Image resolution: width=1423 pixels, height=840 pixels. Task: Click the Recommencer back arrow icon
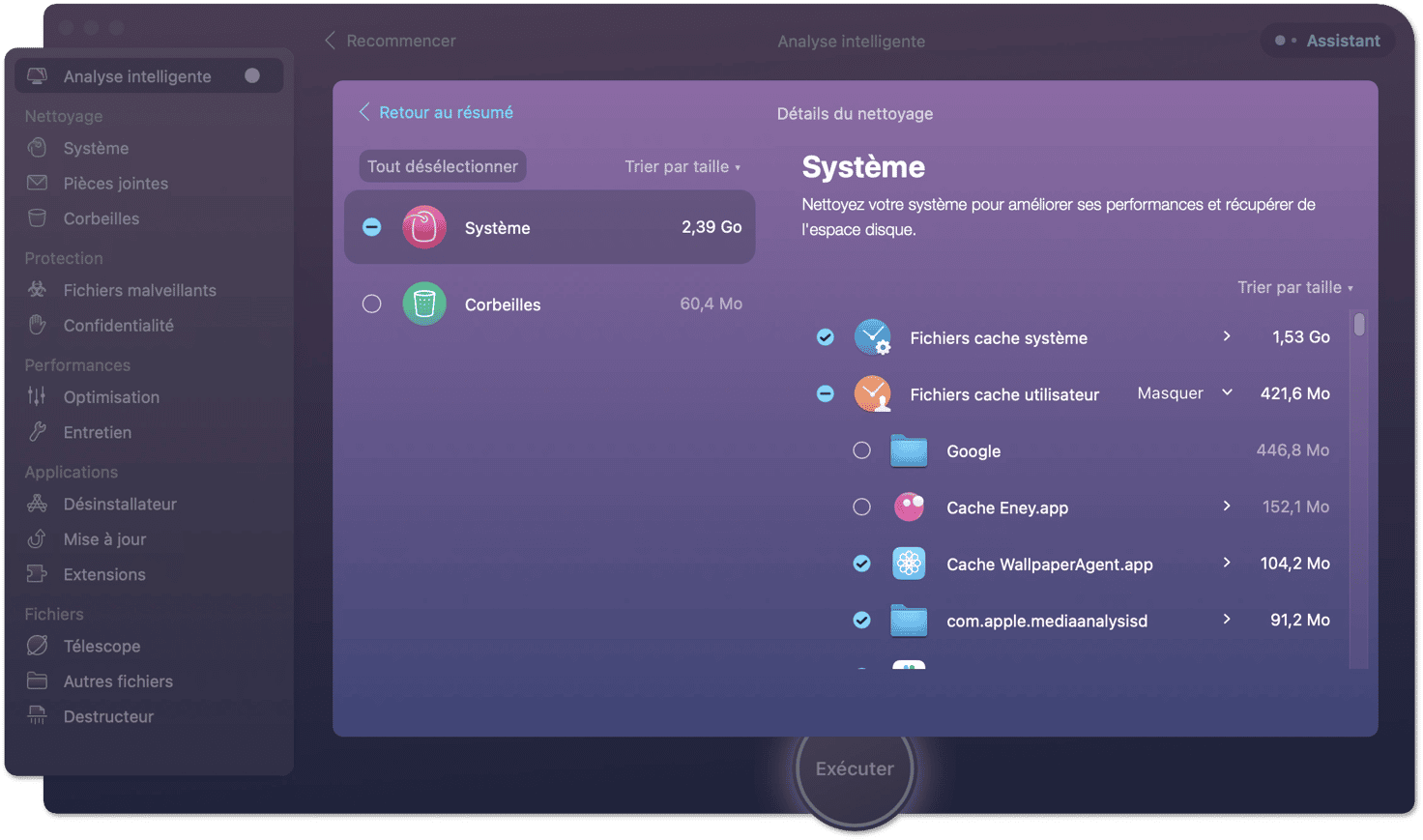click(331, 41)
